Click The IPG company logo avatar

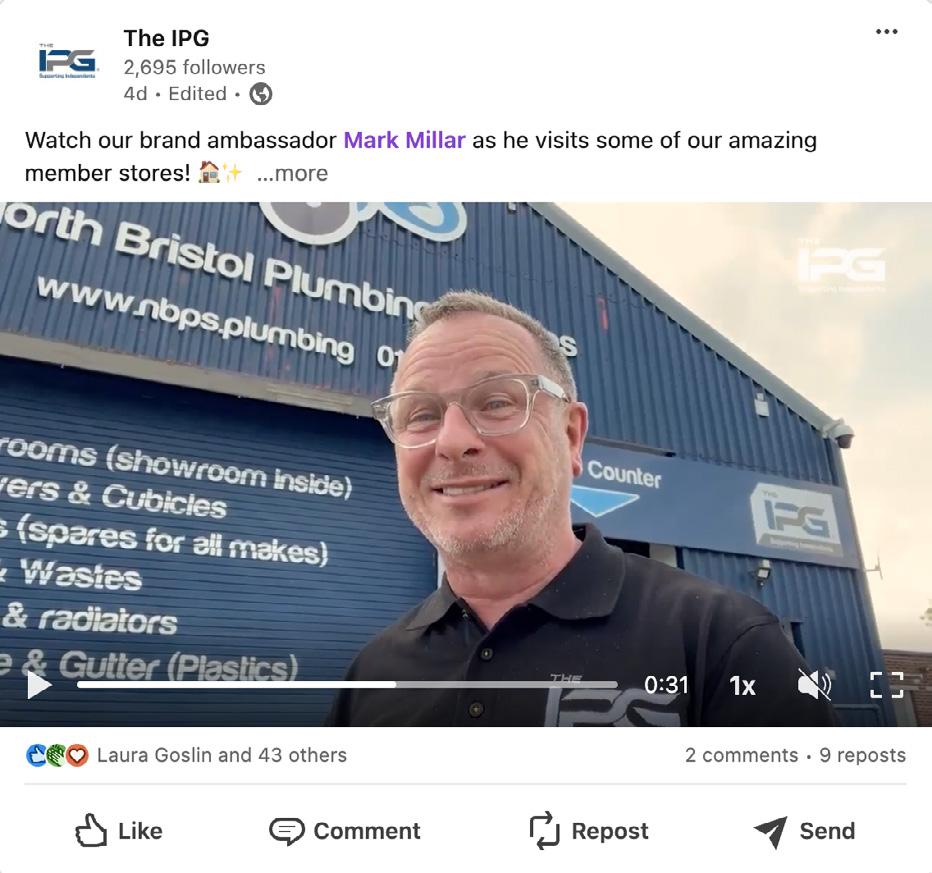click(67, 62)
